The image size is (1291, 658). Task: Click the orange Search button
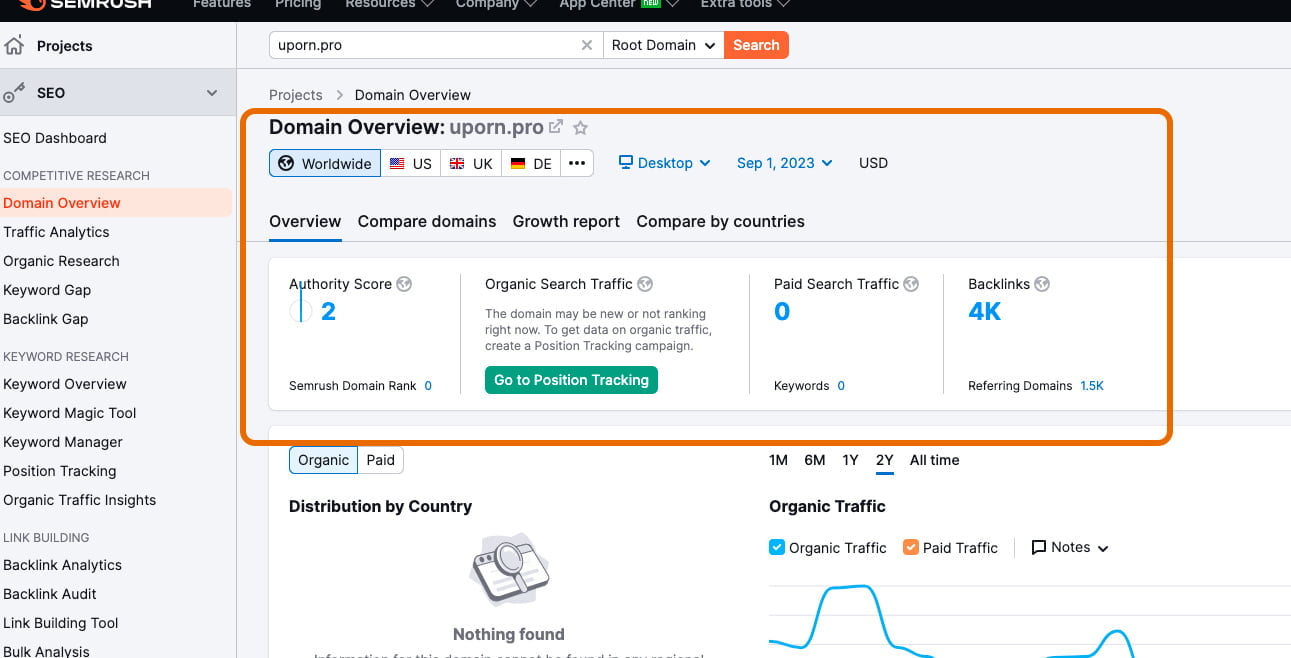[x=756, y=45]
